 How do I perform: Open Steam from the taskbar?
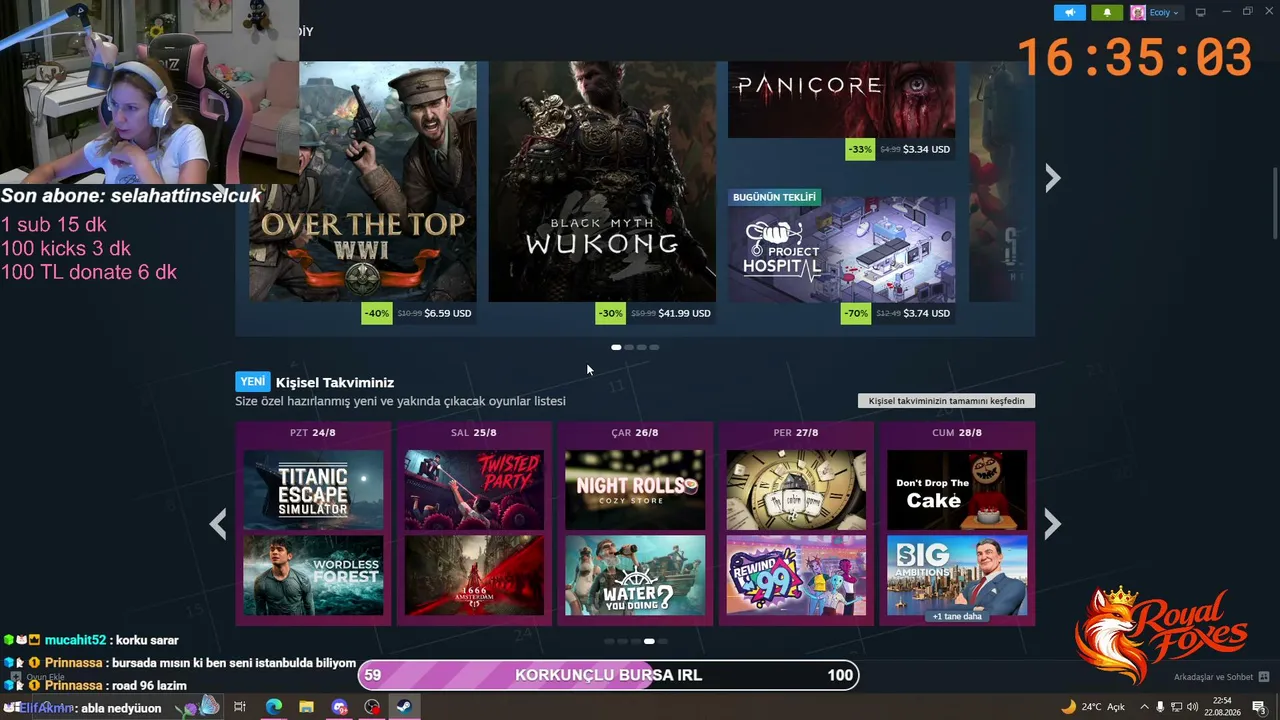405,707
